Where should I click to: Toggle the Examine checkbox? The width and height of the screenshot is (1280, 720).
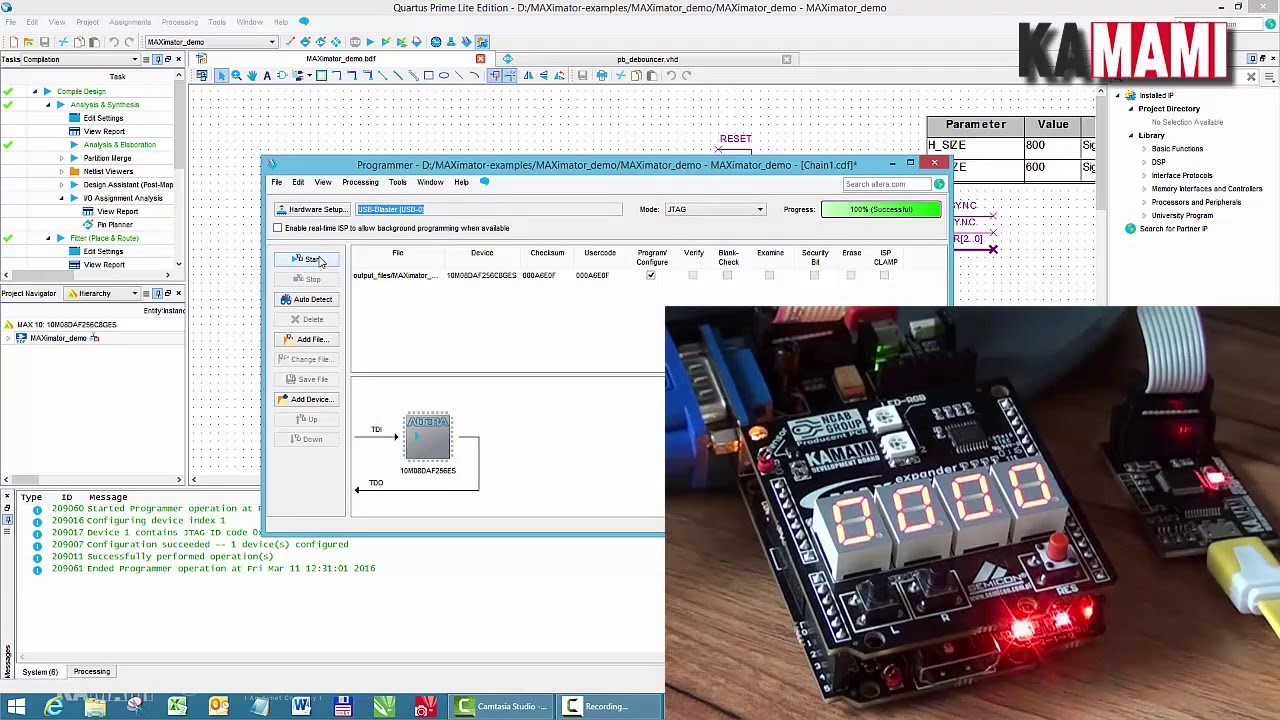tap(769, 275)
